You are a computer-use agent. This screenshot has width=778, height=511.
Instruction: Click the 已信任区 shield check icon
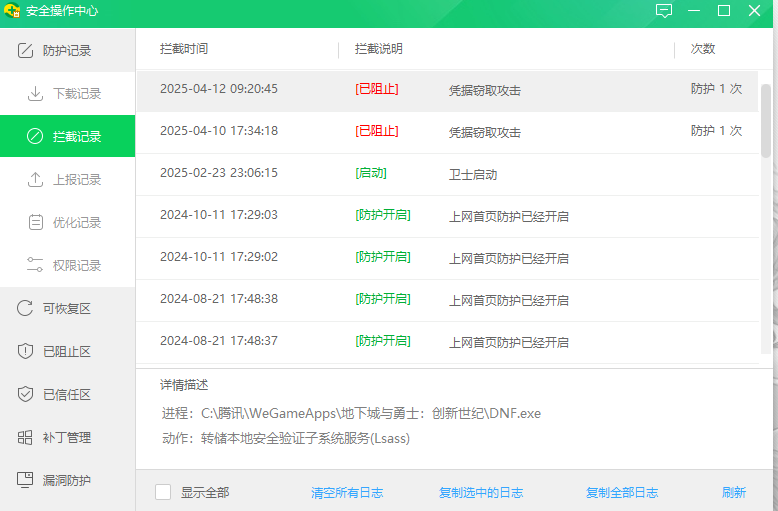pos(26,394)
